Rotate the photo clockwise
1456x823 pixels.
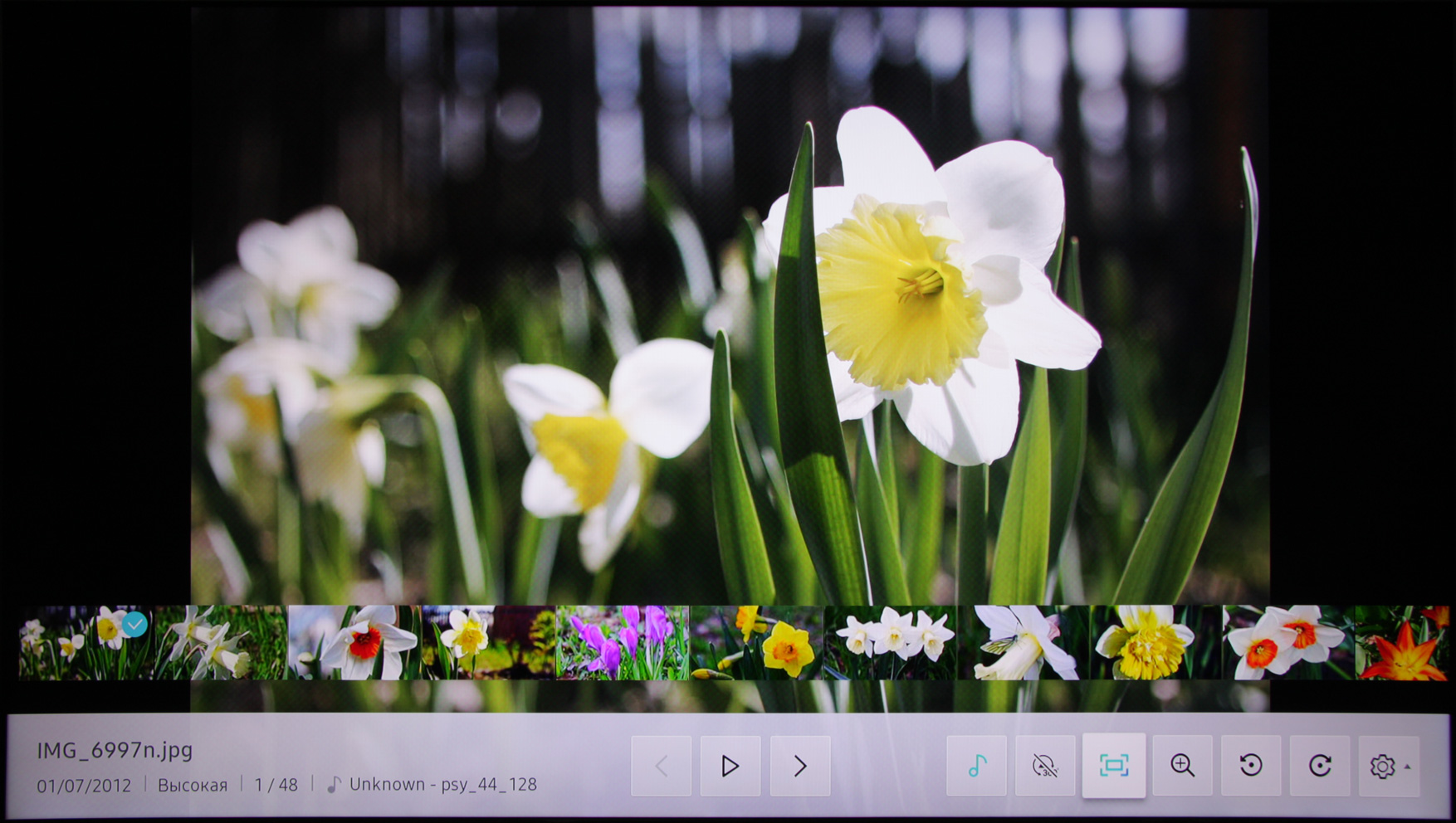(1320, 766)
